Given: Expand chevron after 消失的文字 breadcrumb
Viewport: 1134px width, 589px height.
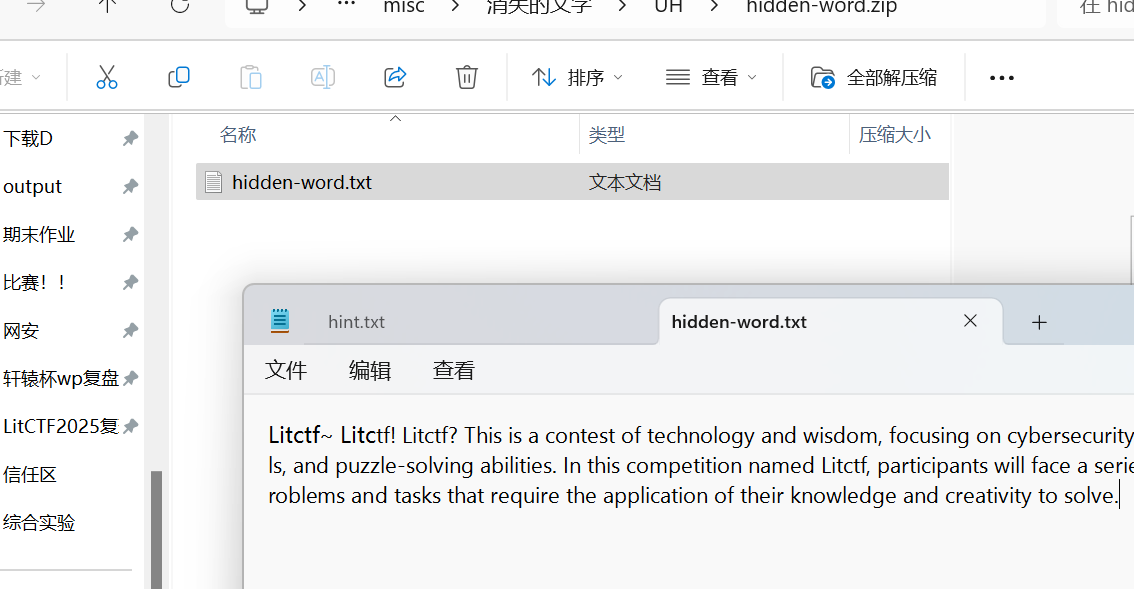Looking at the screenshot, I should point(623,7).
